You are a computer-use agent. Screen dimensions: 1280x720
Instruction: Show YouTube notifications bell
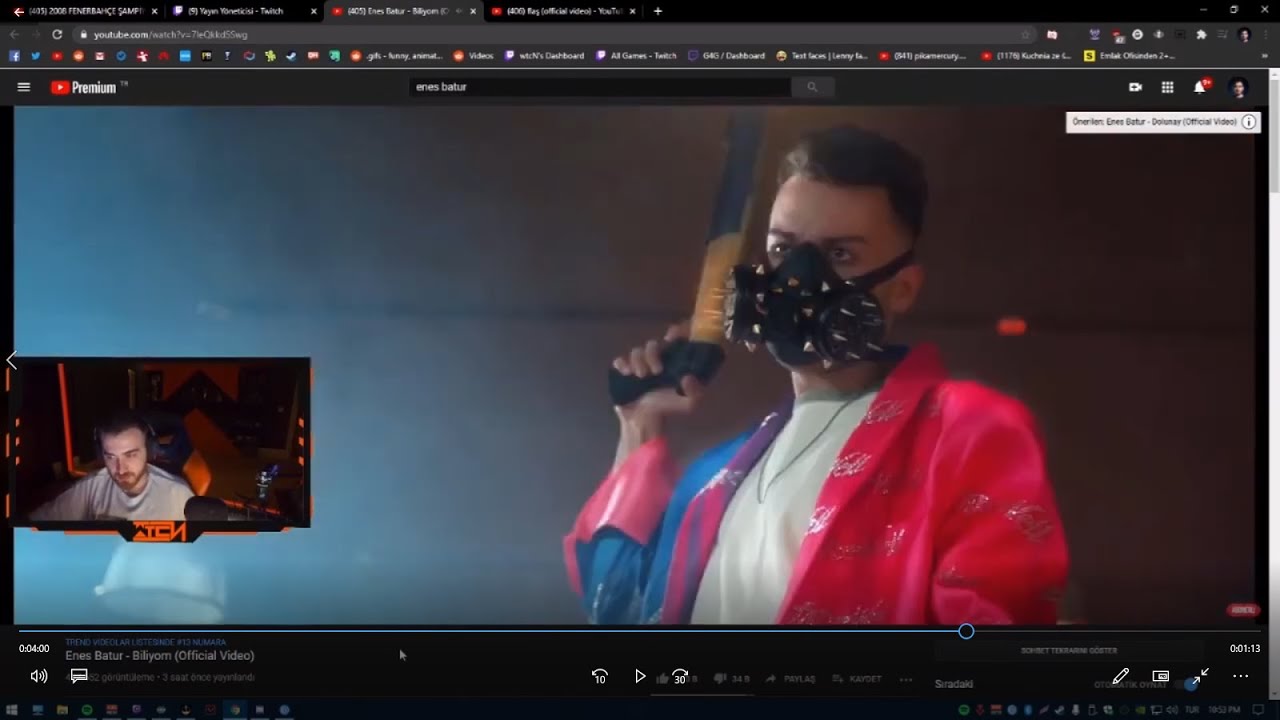click(1200, 87)
